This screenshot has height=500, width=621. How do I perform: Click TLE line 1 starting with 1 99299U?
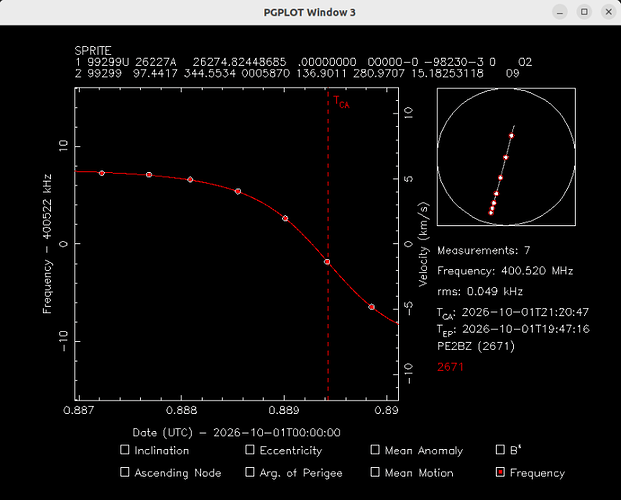click(x=303, y=62)
